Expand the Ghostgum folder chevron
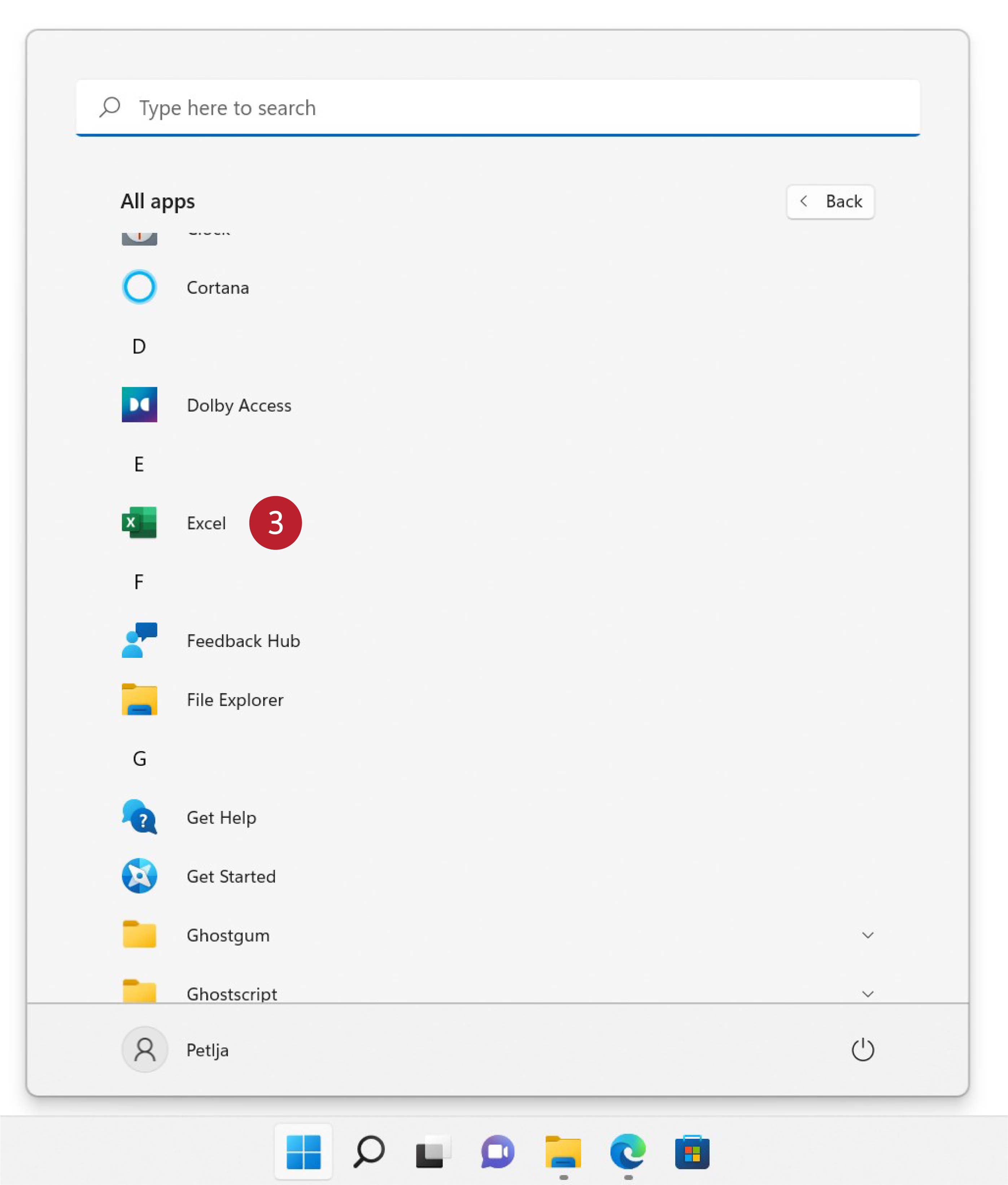This screenshot has height=1185, width=1008. coord(868,935)
